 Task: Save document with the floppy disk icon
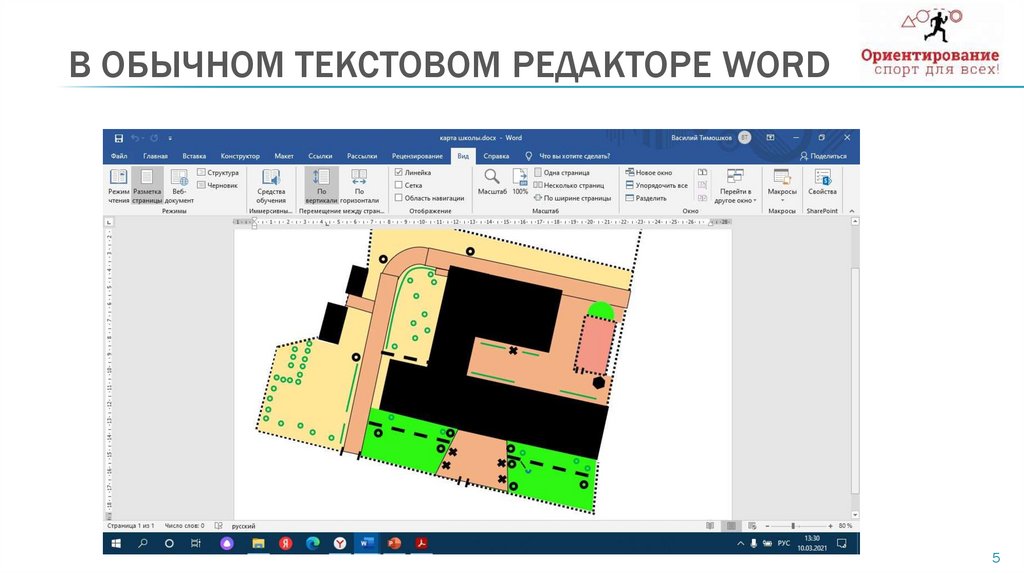tap(119, 138)
